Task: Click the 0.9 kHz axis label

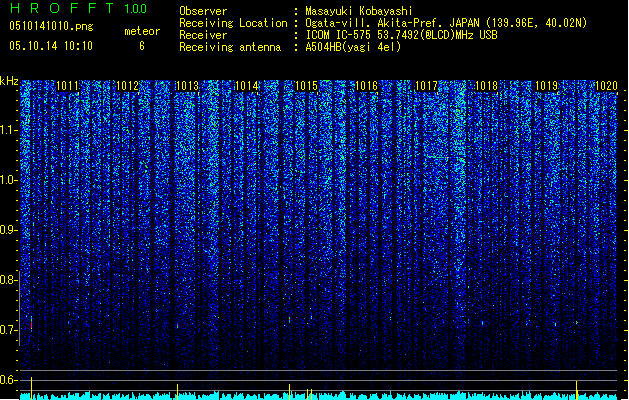Action: pos(9,230)
